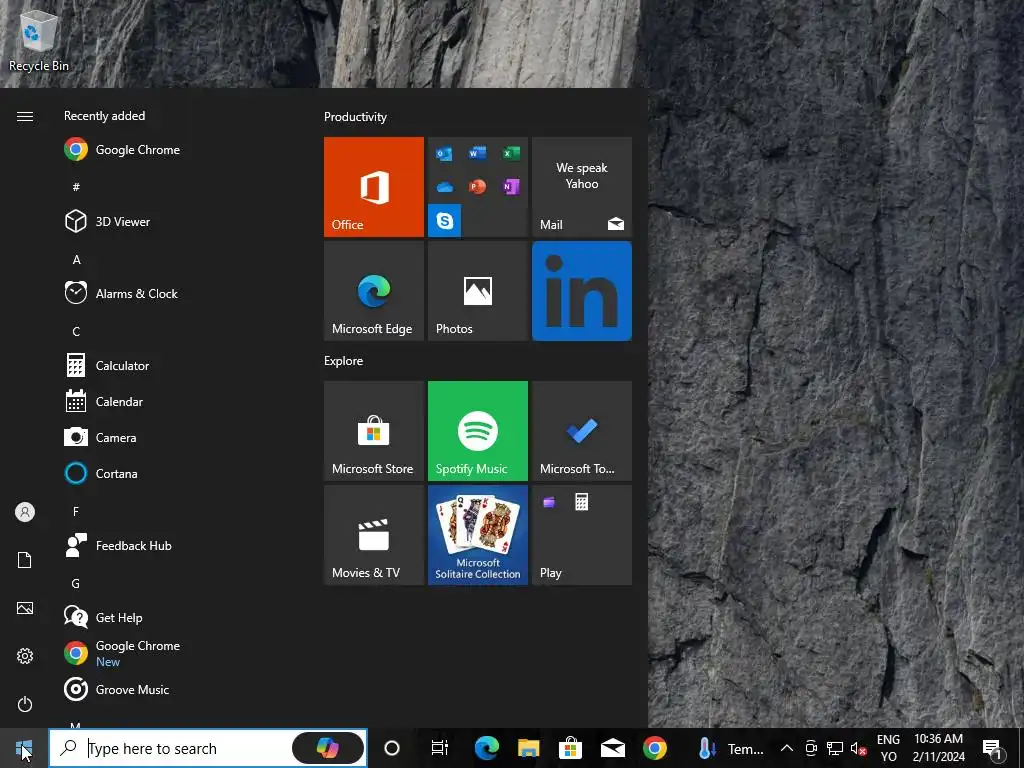Open the Photos tile
Screen dimensions: 1024x768
pos(477,291)
